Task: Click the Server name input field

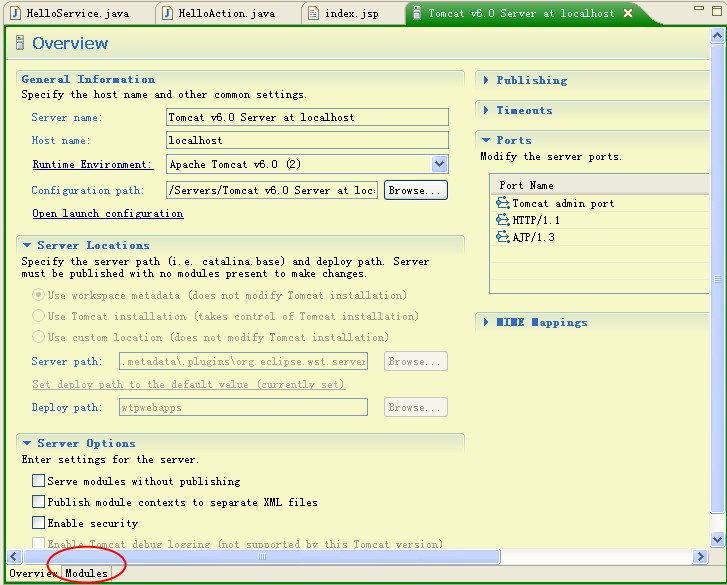Action: pos(307,117)
